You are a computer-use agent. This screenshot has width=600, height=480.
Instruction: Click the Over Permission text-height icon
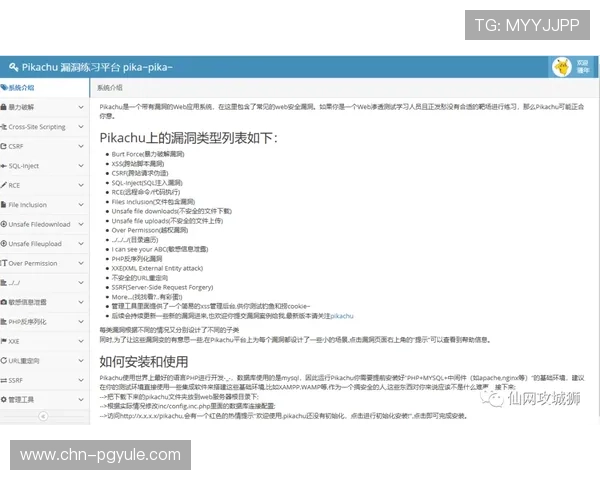pyautogui.click(x=4, y=263)
